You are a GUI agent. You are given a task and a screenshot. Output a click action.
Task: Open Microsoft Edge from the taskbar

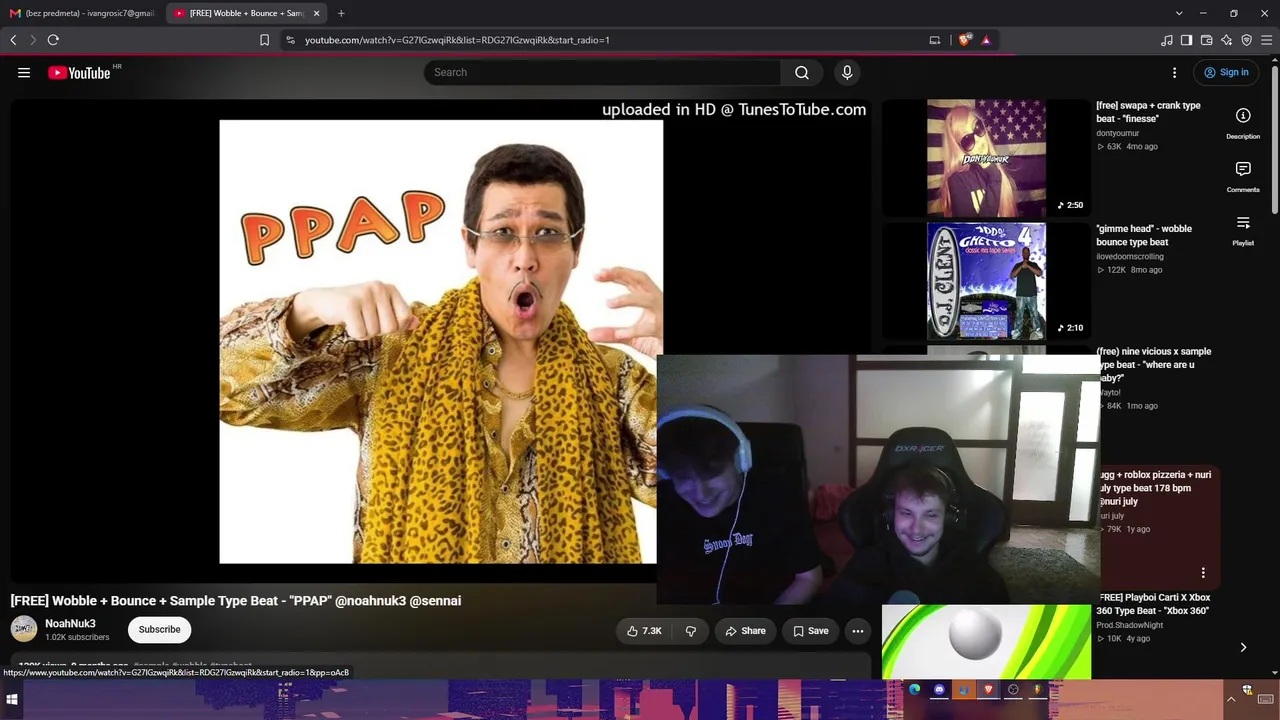coord(914,689)
